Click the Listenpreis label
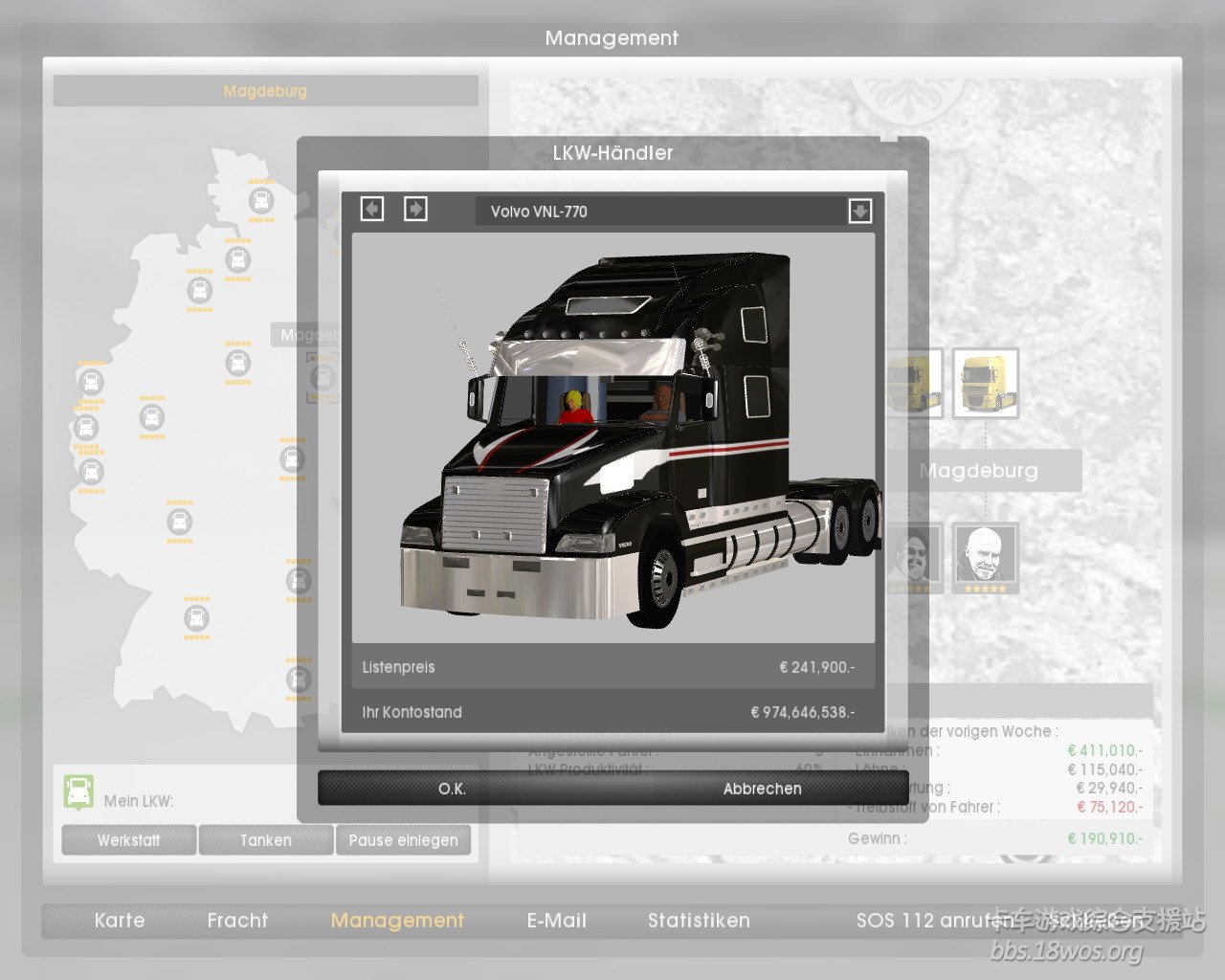Screen dimensions: 1225x980 pos(398,667)
